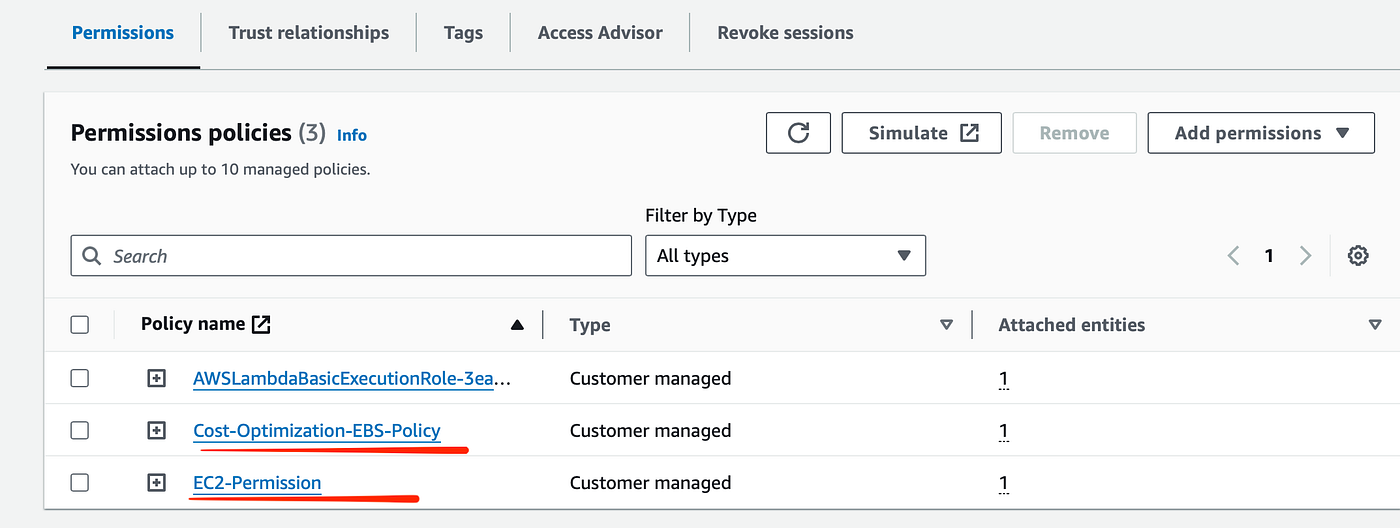Click into the policy Search field
The image size is (1400, 528).
point(350,256)
